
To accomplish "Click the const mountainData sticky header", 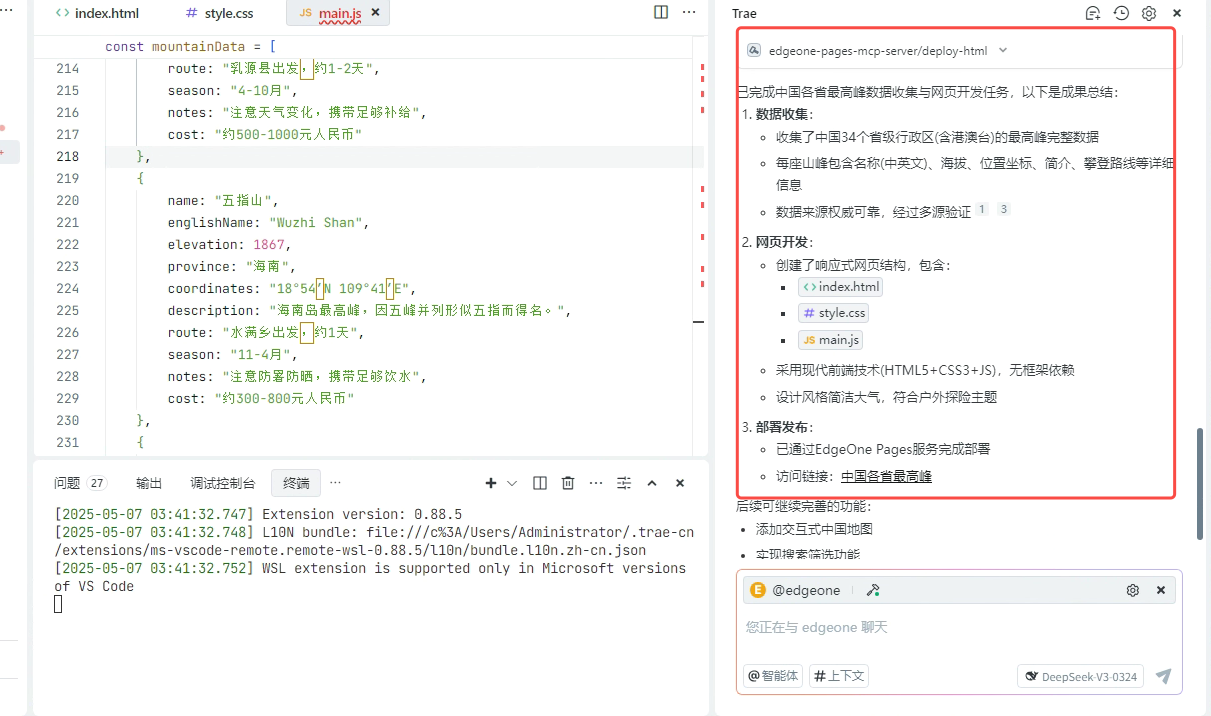I will (x=190, y=46).
